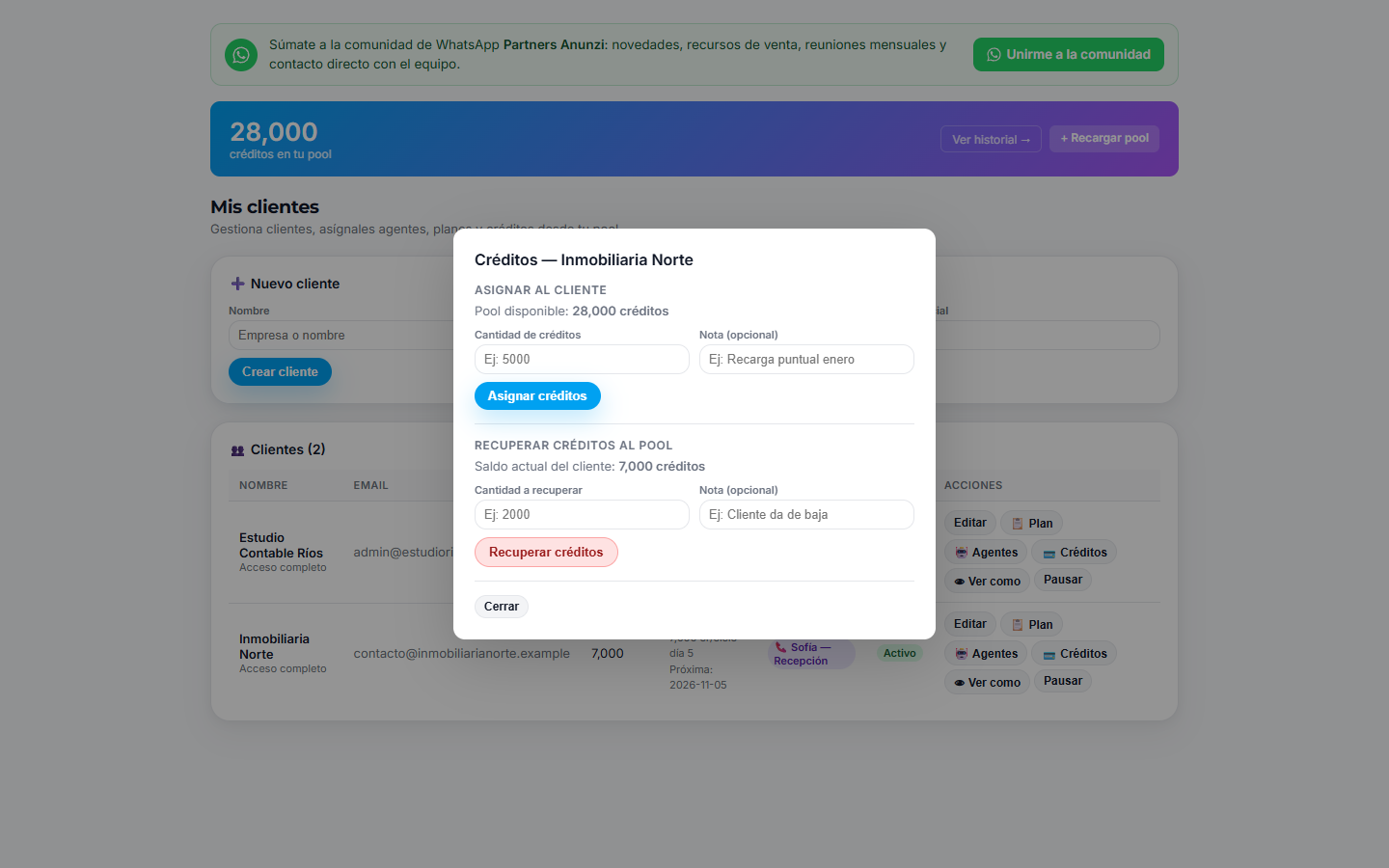Click the WhatsApp logo icon in banner
Image resolution: width=1389 pixels, height=868 pixels.
pyautogui.click(x=241, y=55)
